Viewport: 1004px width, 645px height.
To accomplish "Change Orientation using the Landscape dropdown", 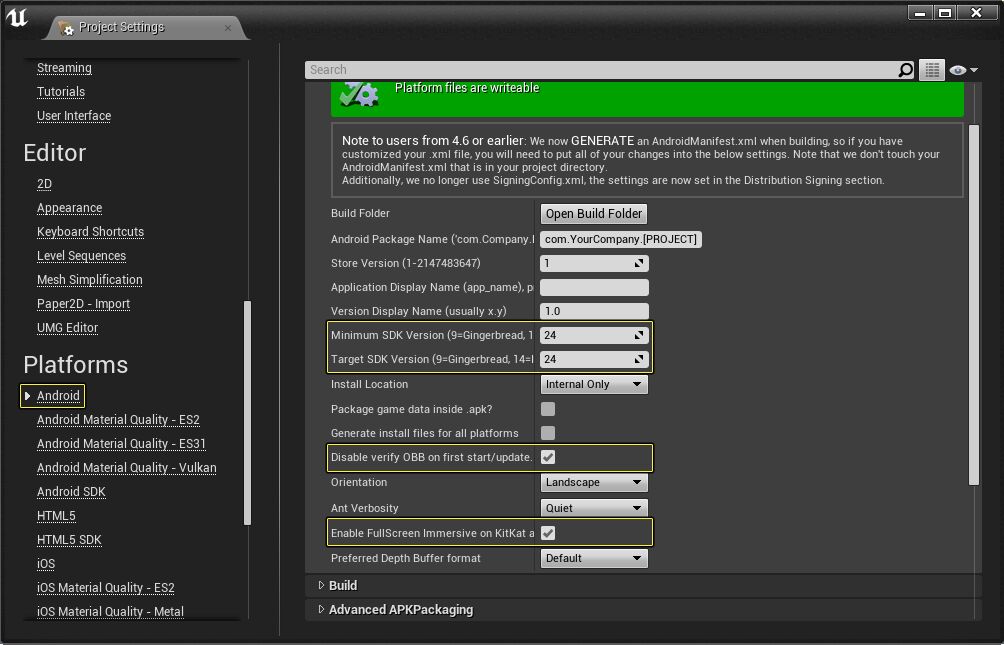I will tap(594, 482).
